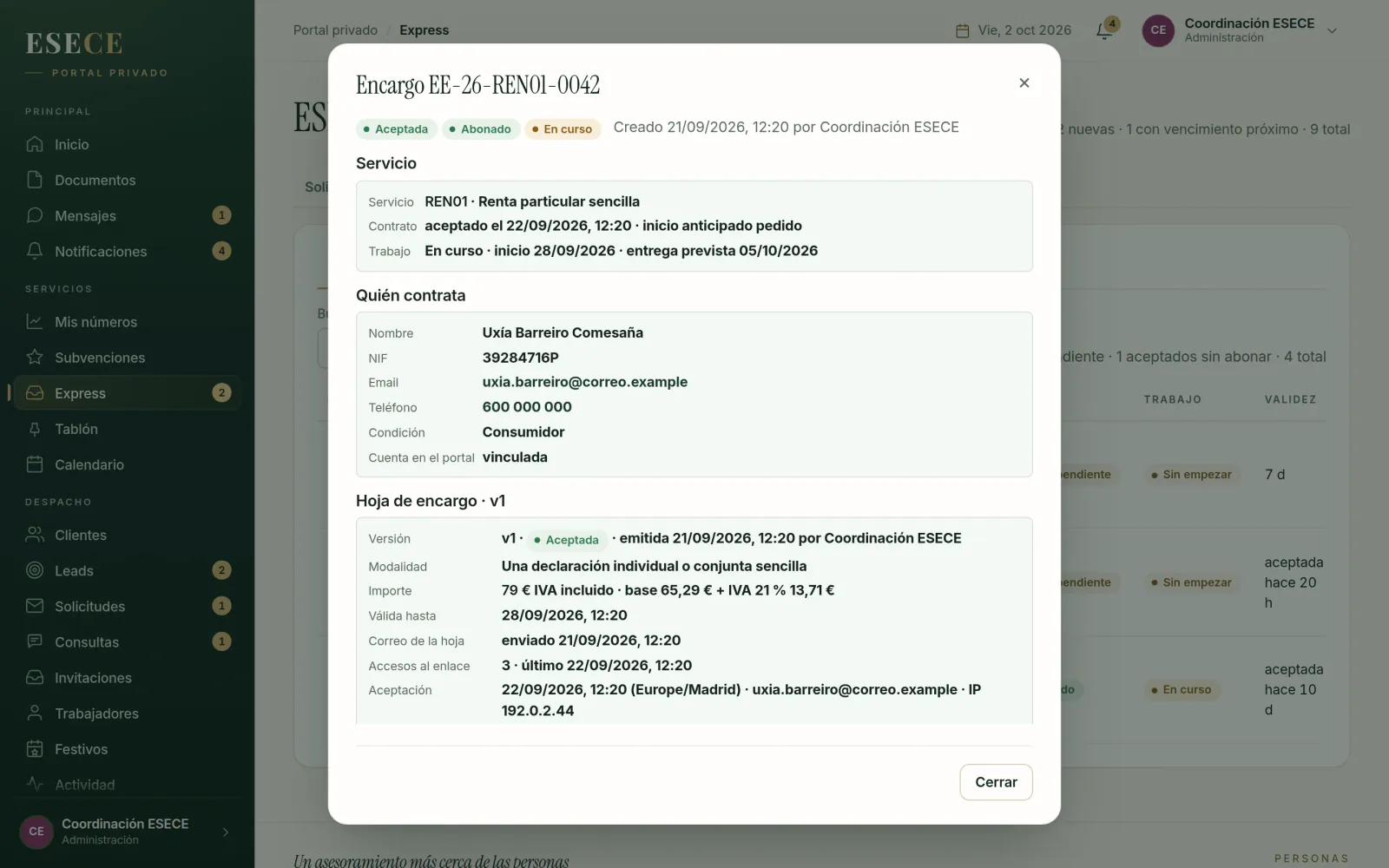The image size is (1389, 868).
Task: Open Actividad pulse icon
Action: [35, 784]
